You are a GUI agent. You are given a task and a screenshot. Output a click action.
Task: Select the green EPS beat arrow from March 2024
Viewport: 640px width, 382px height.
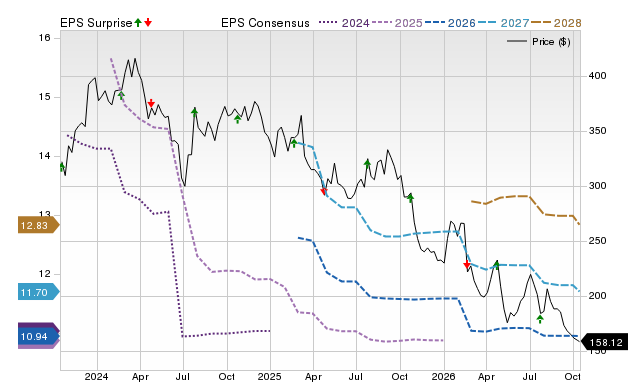tap(121, 95)
